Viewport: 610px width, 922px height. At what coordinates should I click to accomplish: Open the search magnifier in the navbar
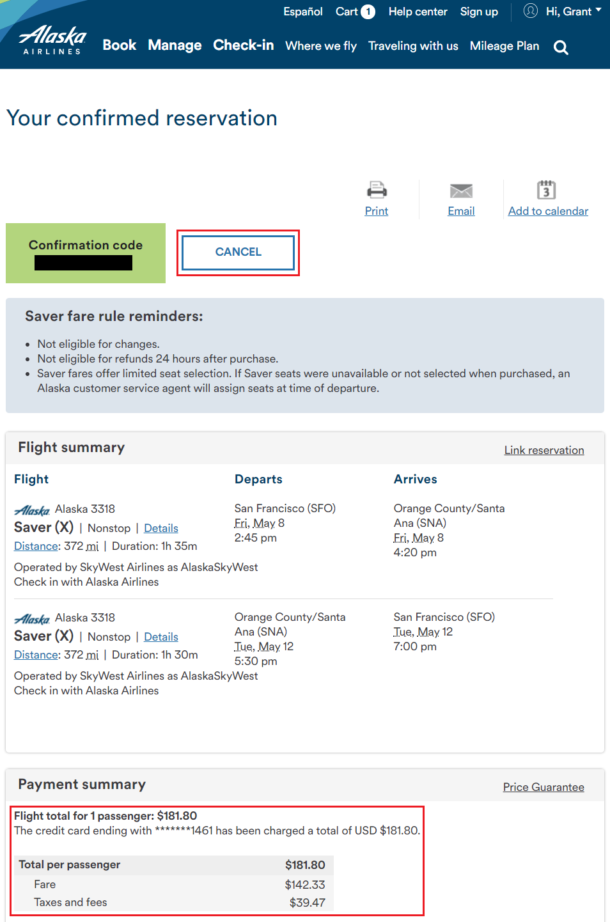(560, 46)
